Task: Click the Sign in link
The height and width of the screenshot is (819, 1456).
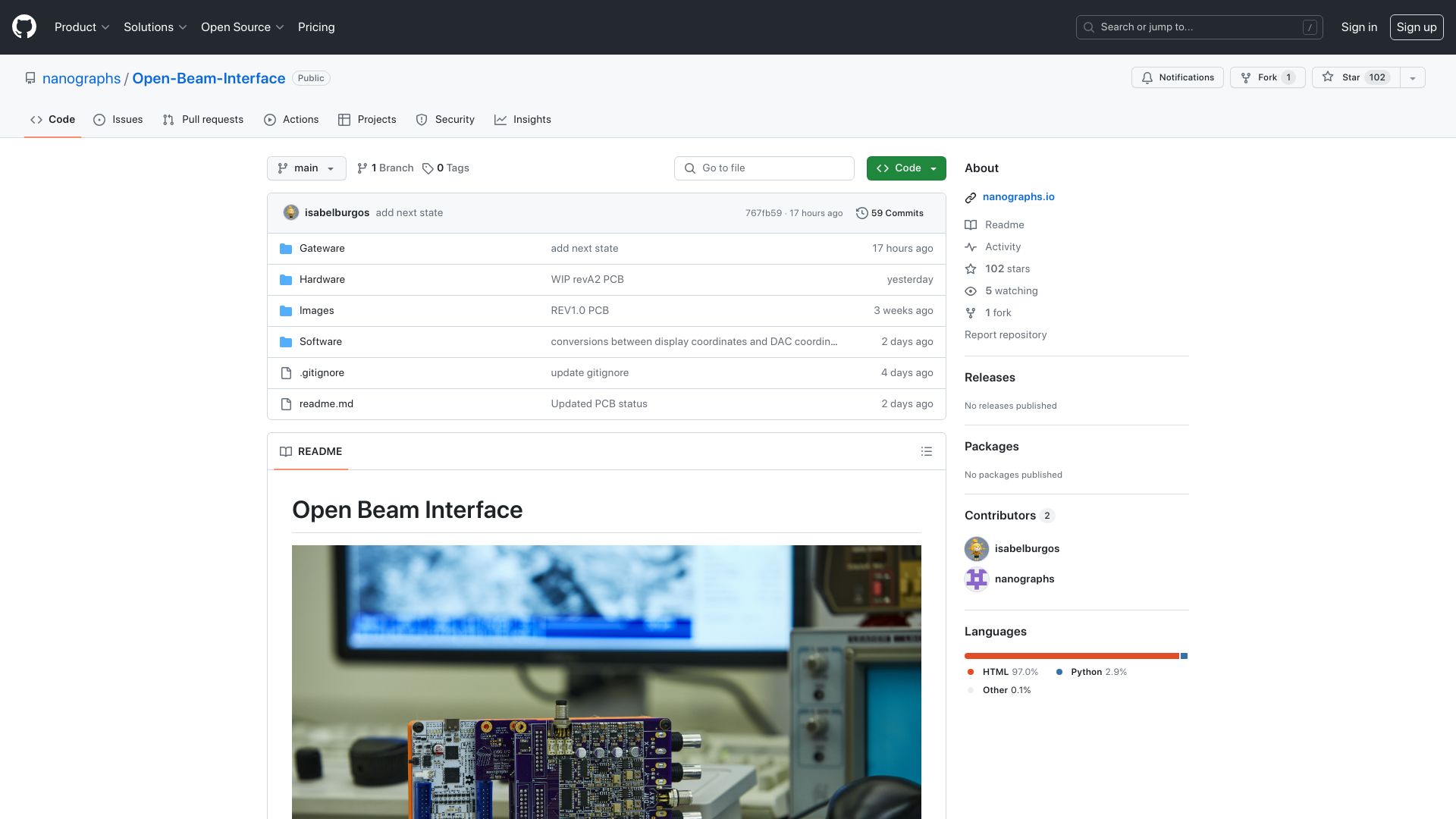Action: click(x=1359, y=27)
